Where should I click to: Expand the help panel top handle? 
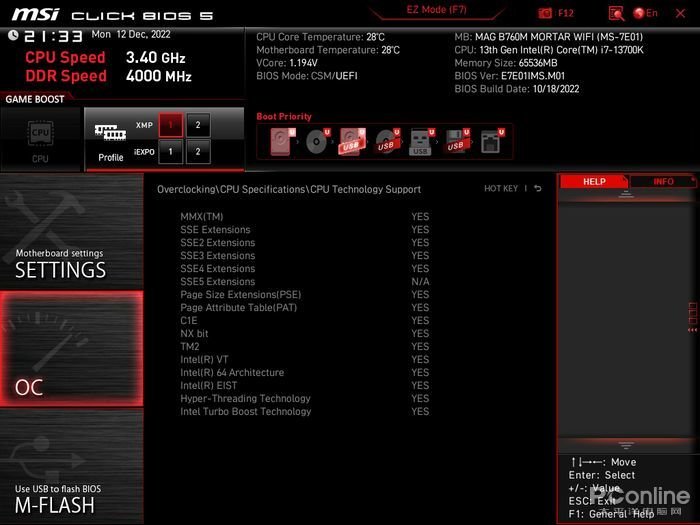click(x=626, y=195)
